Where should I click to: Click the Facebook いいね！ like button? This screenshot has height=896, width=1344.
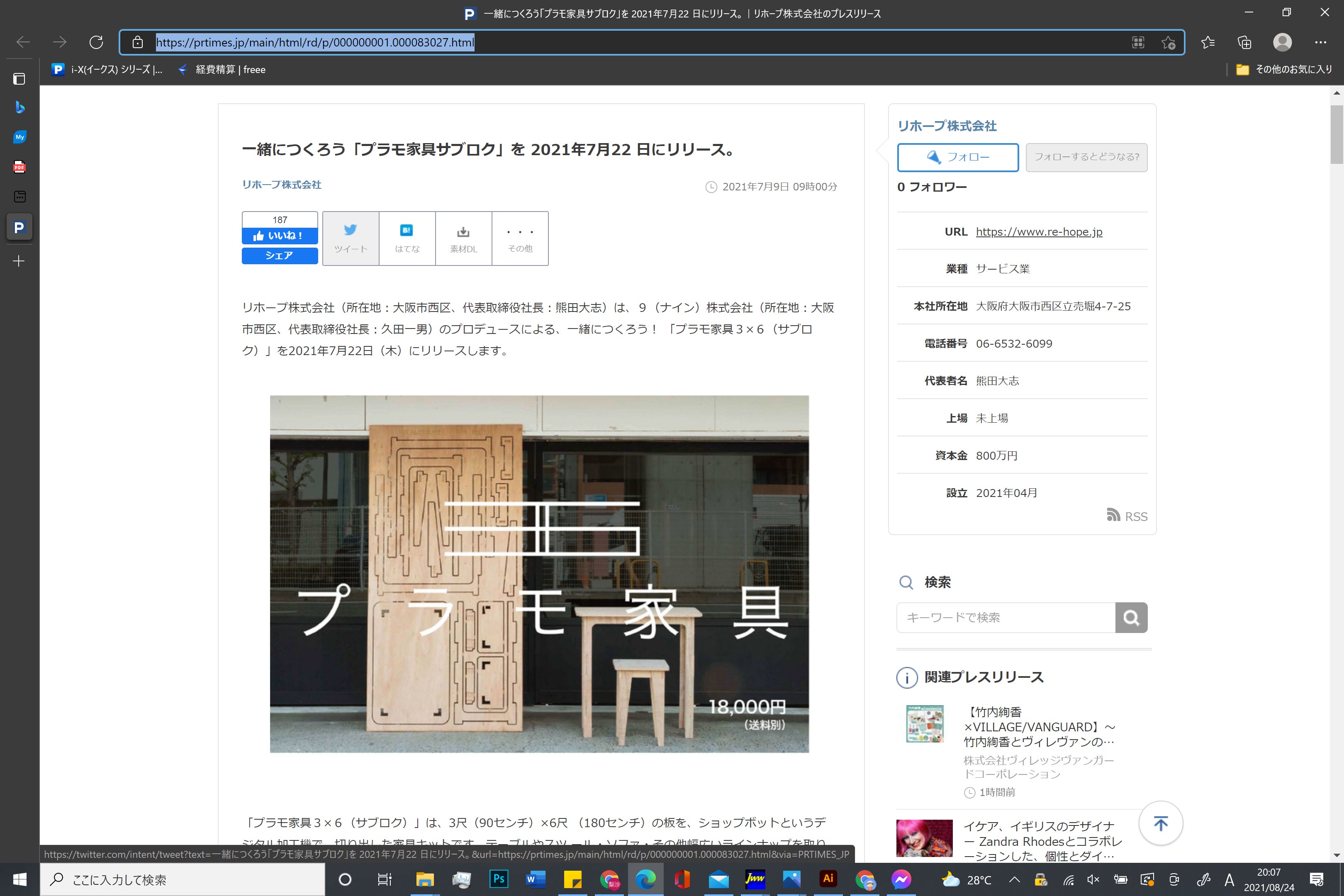click(280, 236)
